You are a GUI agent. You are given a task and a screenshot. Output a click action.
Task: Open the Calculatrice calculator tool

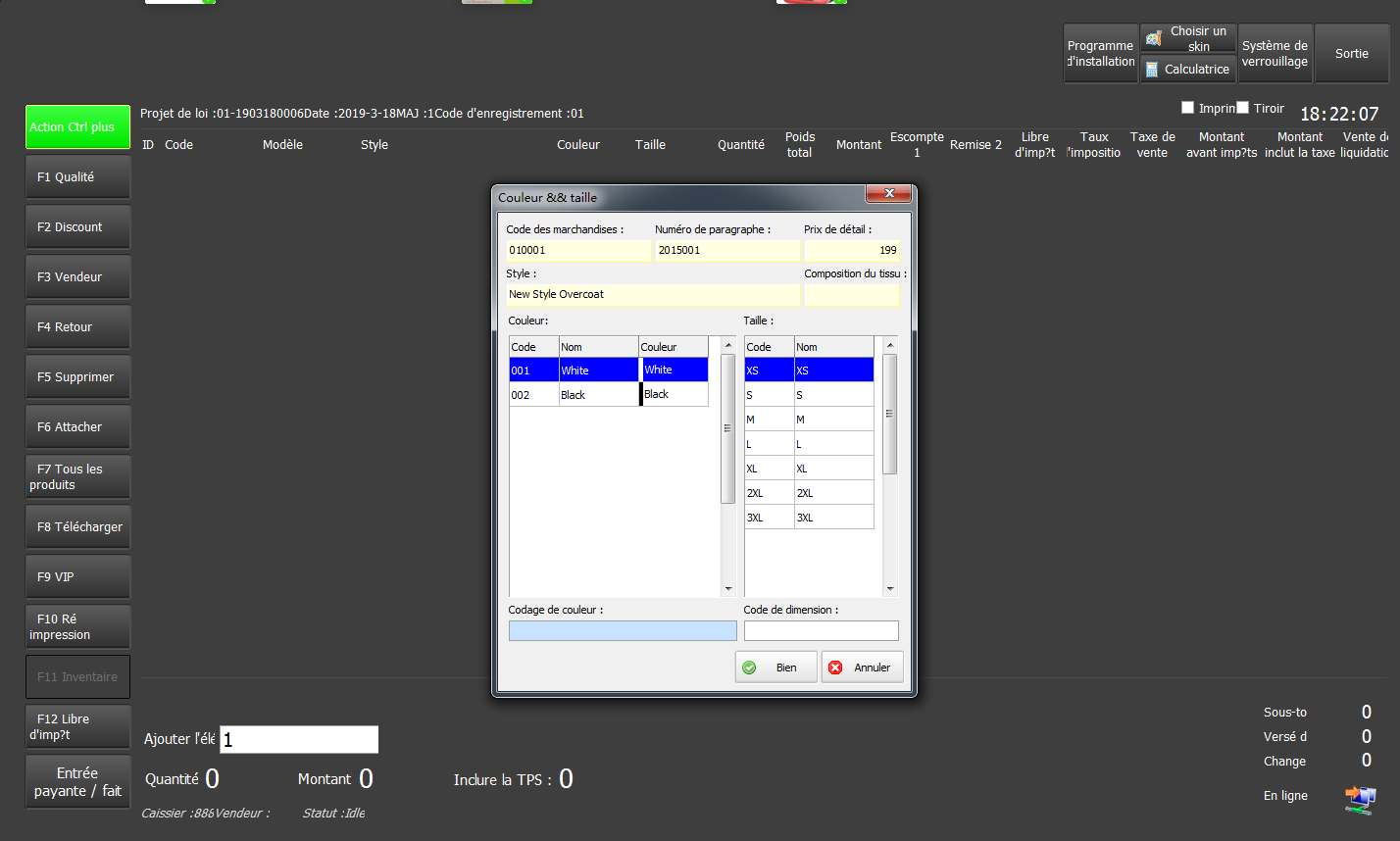point(1187,70)
